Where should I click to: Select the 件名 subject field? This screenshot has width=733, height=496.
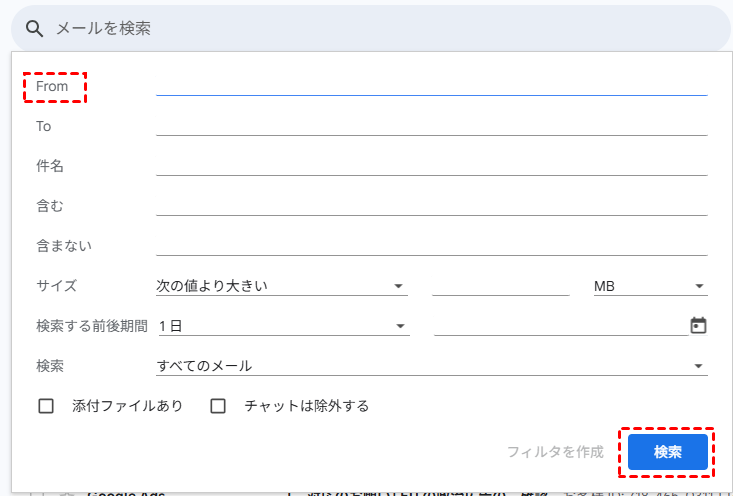point(431,166)
